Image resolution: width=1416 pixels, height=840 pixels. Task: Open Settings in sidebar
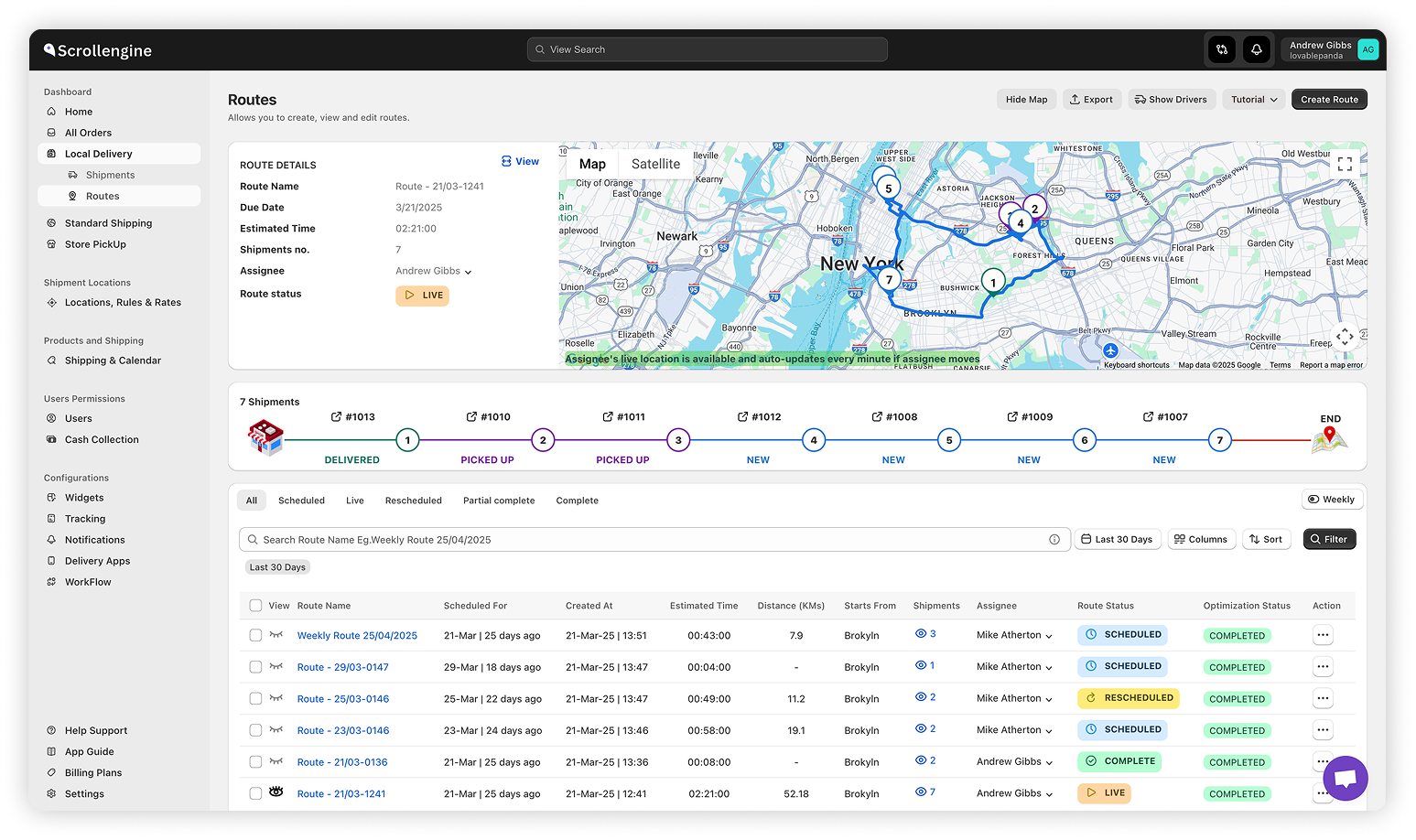(84, 794)
